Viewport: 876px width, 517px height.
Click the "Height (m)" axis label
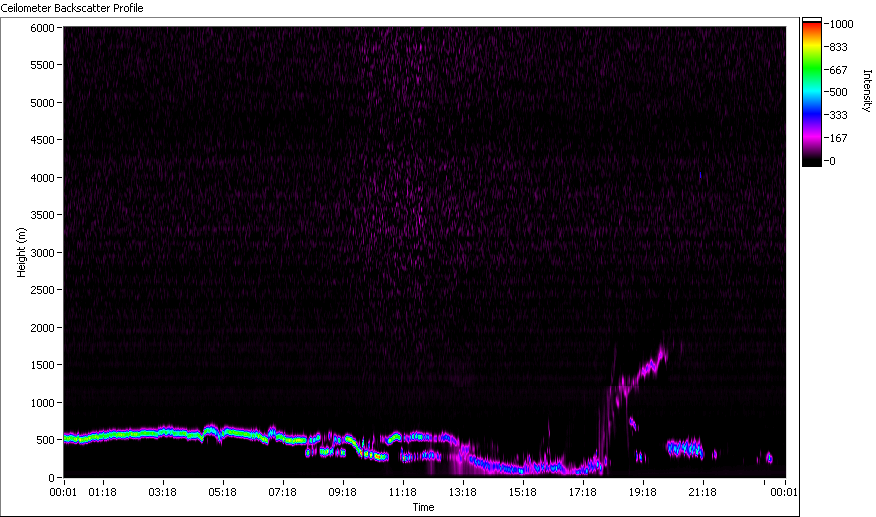[x=21, y=252]
